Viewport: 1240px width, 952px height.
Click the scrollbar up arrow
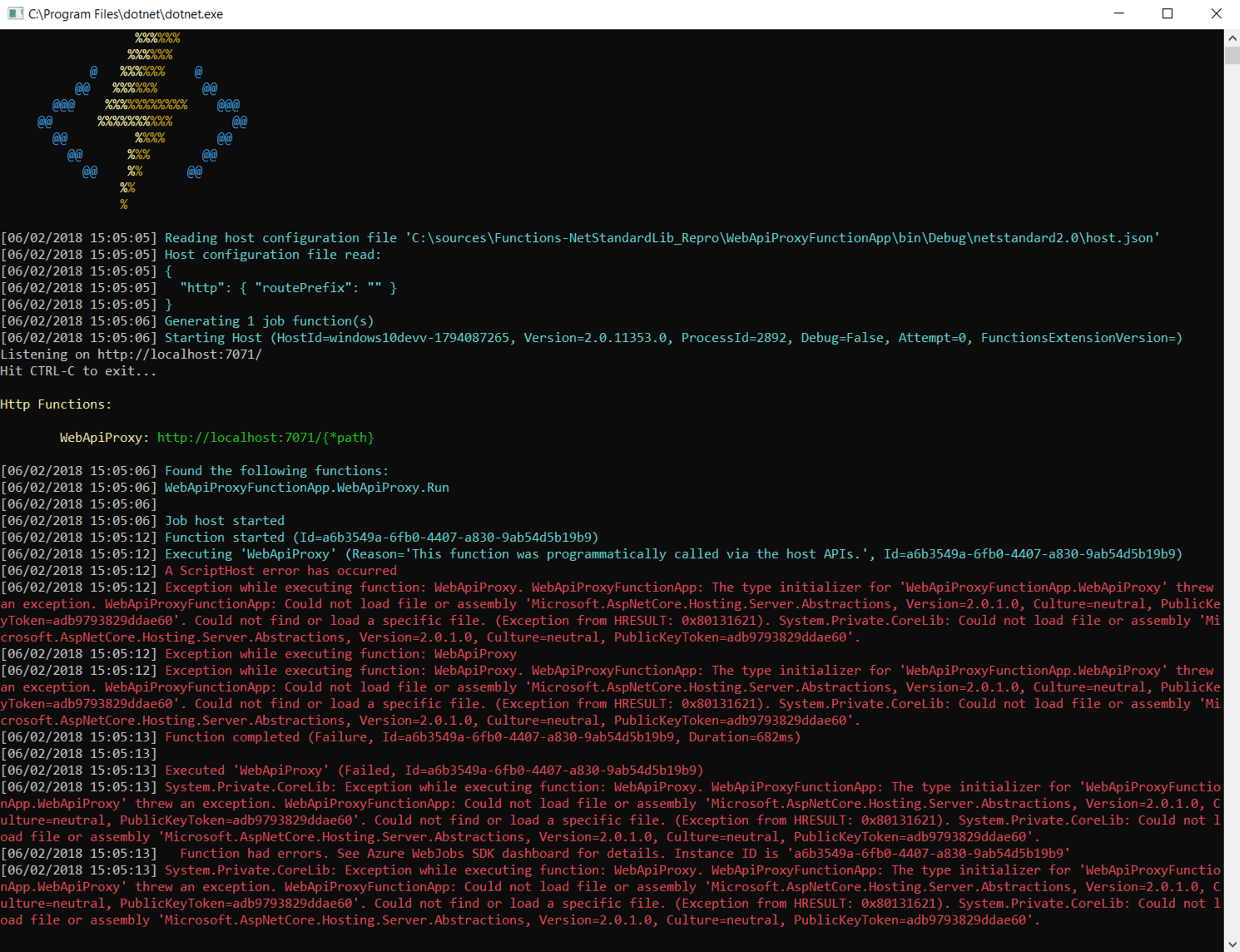click(x=1232, y=37)
